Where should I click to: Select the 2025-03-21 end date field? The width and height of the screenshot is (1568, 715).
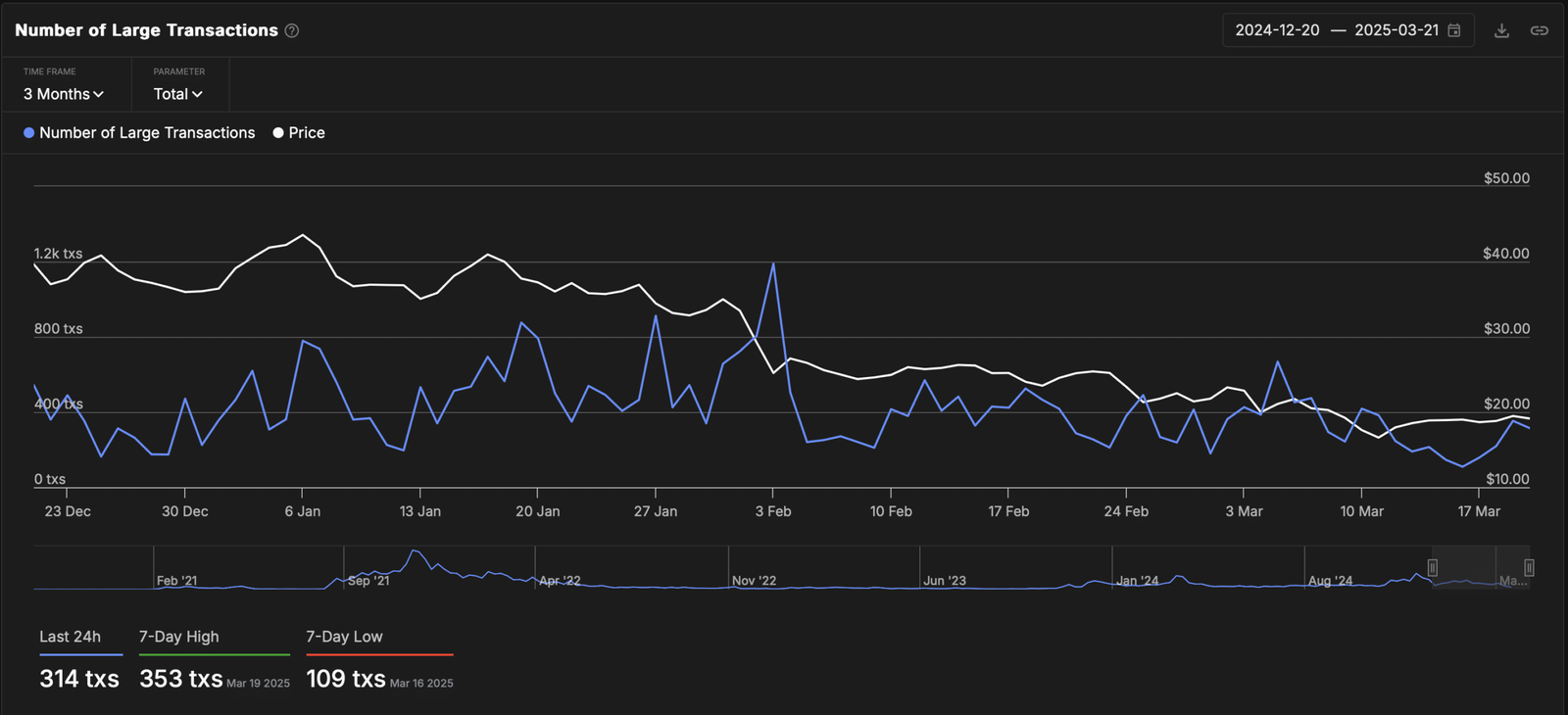(x=1396, y=30)
